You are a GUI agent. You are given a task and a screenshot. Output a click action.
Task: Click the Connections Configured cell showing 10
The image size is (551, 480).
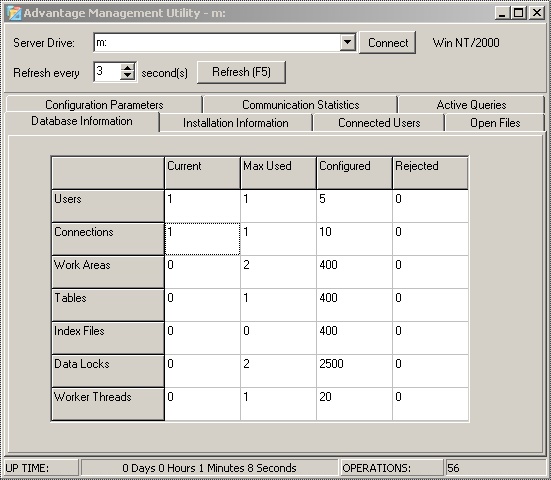[x=354, y=239]
